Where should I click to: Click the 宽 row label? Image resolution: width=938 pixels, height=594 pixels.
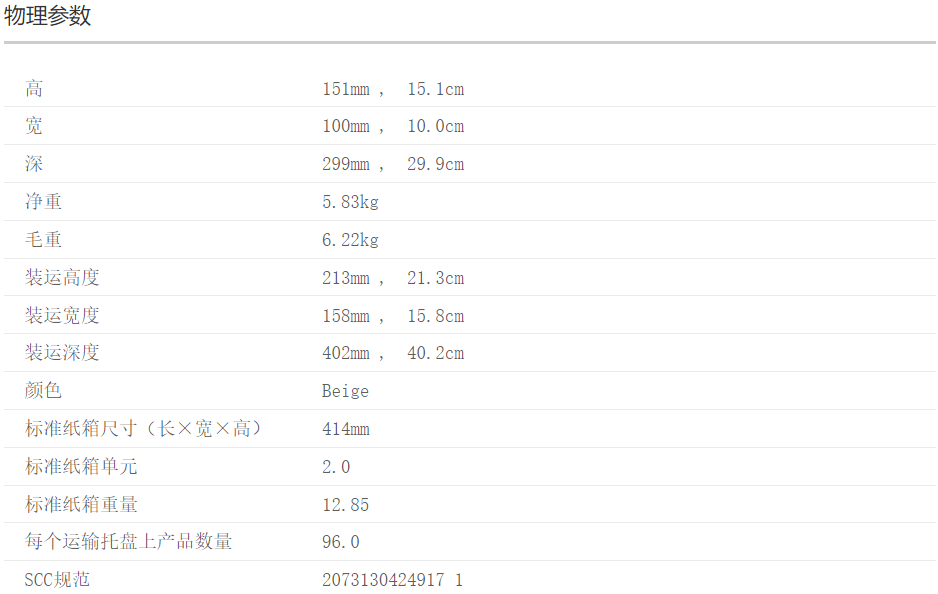(x=34, y=126)
